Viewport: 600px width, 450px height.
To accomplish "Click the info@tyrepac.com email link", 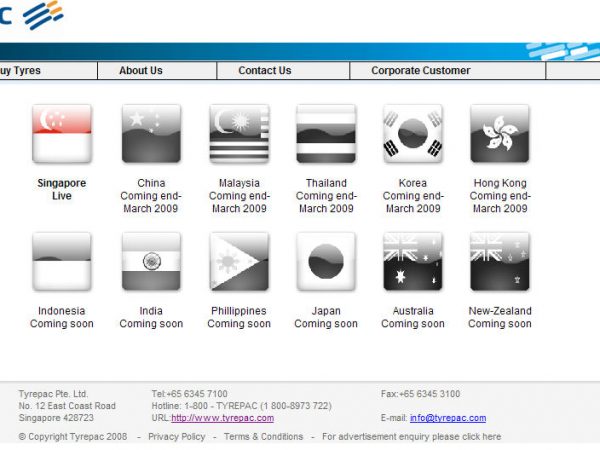I will point(448,418).
